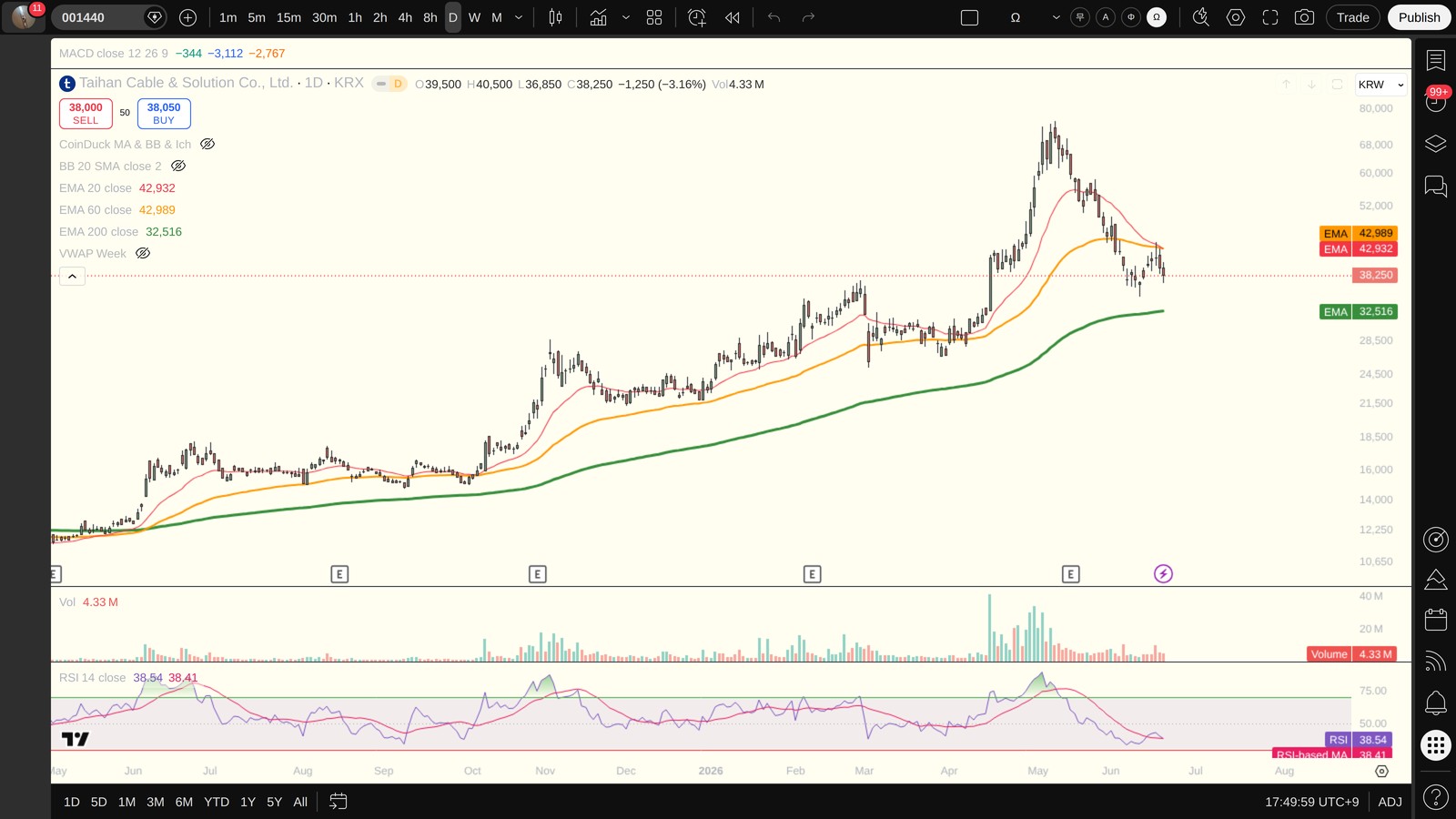Click the Publish button
The image size is (1456, 819).
(x=1419, y=17)
